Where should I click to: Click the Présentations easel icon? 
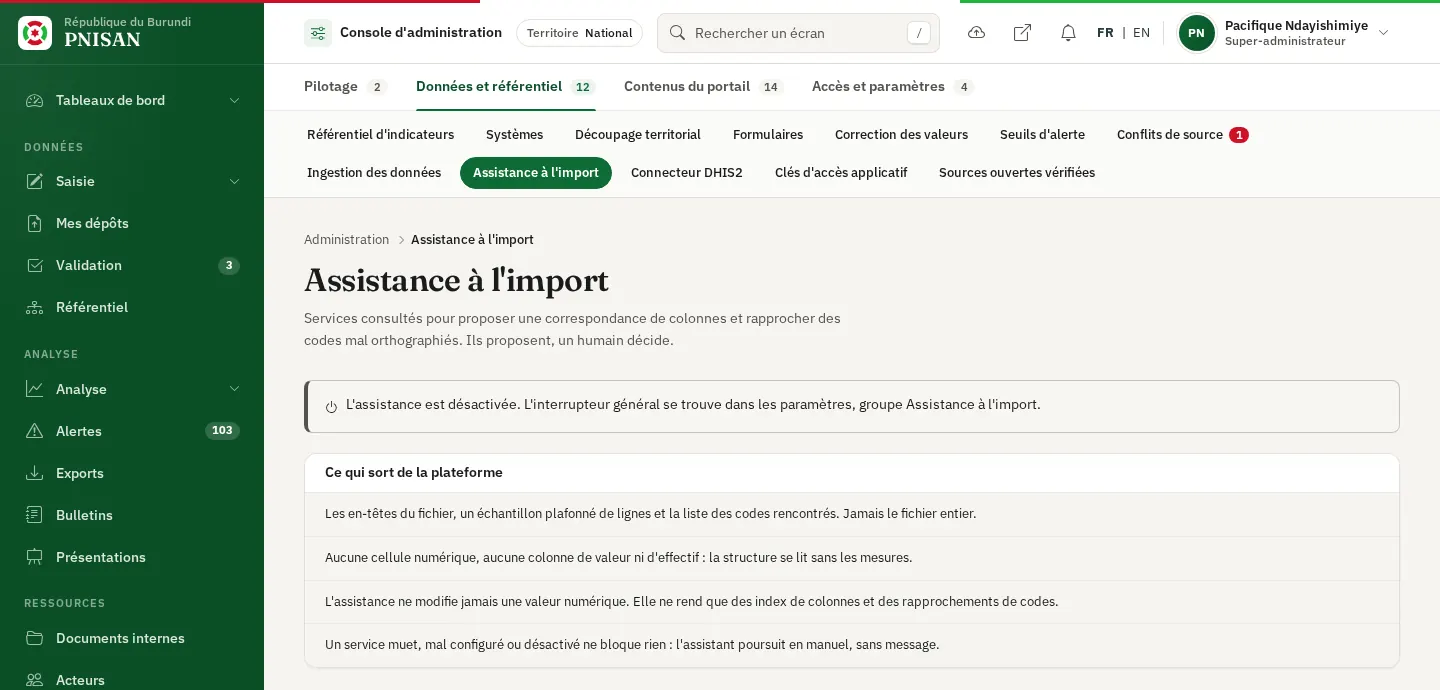tap(35, 557)
